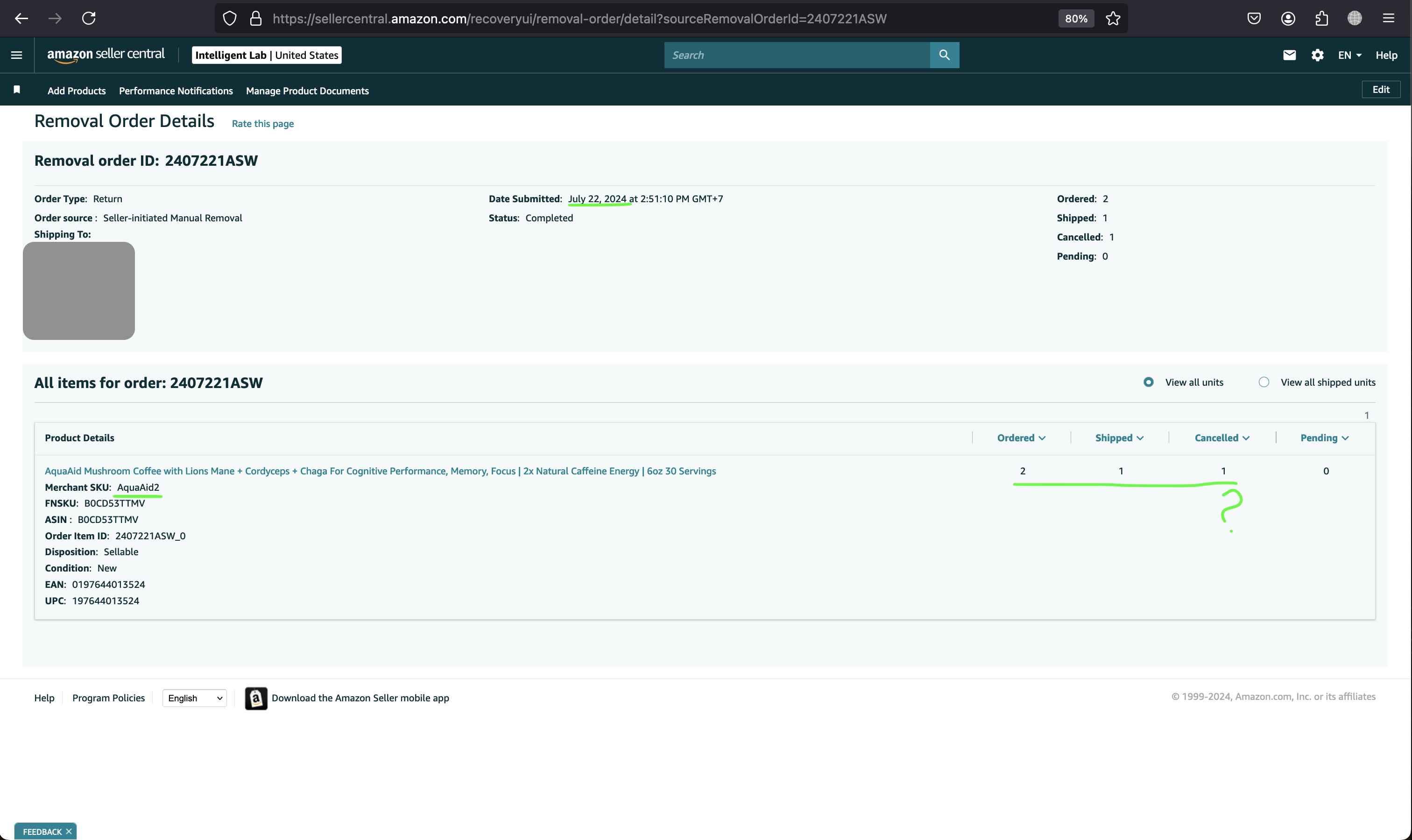Viewport: 1412px width, 840px height.
Task: Focus the Seller Central search field
Action: click(797, 55)
